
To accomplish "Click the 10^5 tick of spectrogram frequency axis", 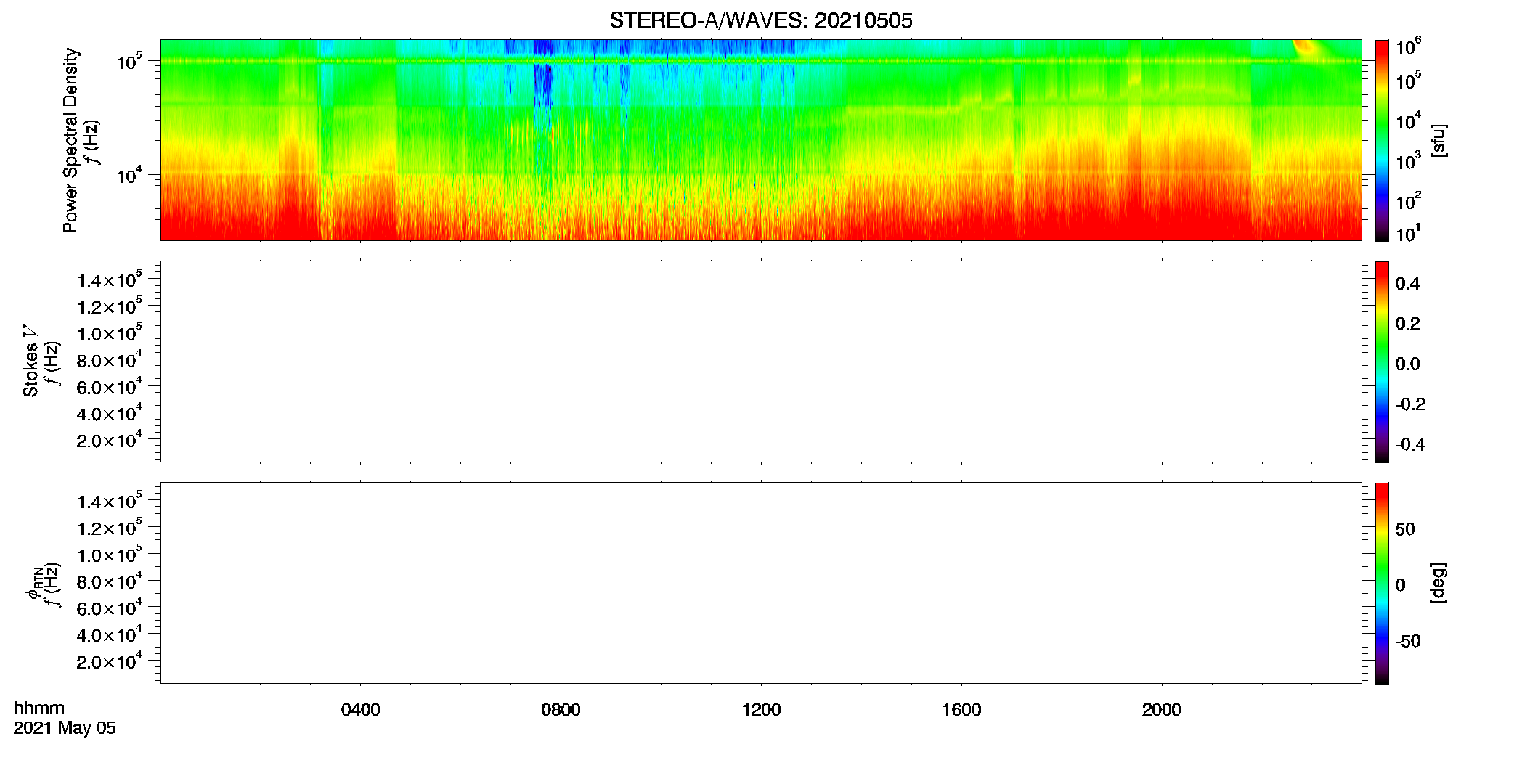I will tap(129, 61).
